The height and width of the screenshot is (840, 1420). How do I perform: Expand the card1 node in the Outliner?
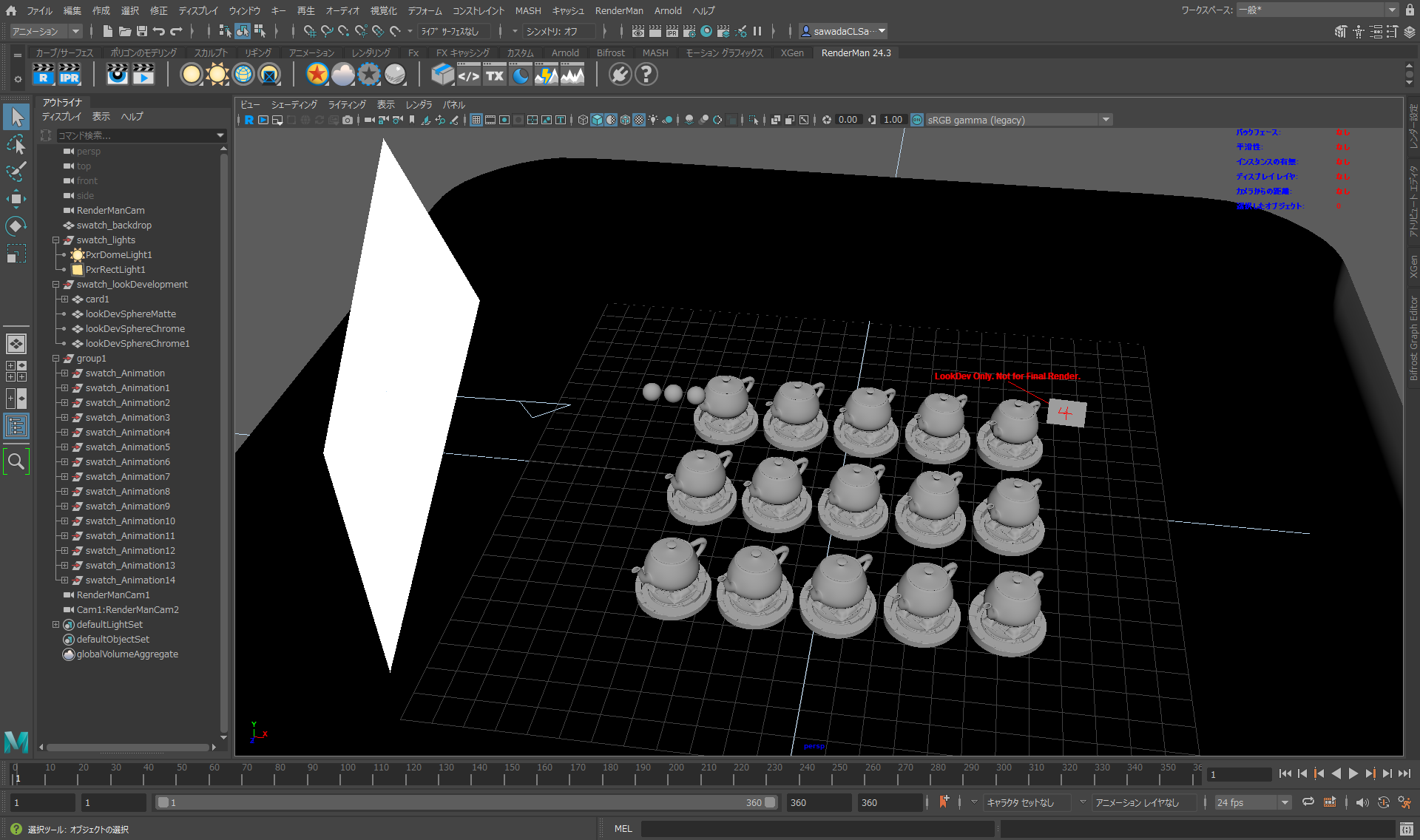(65, 299)
